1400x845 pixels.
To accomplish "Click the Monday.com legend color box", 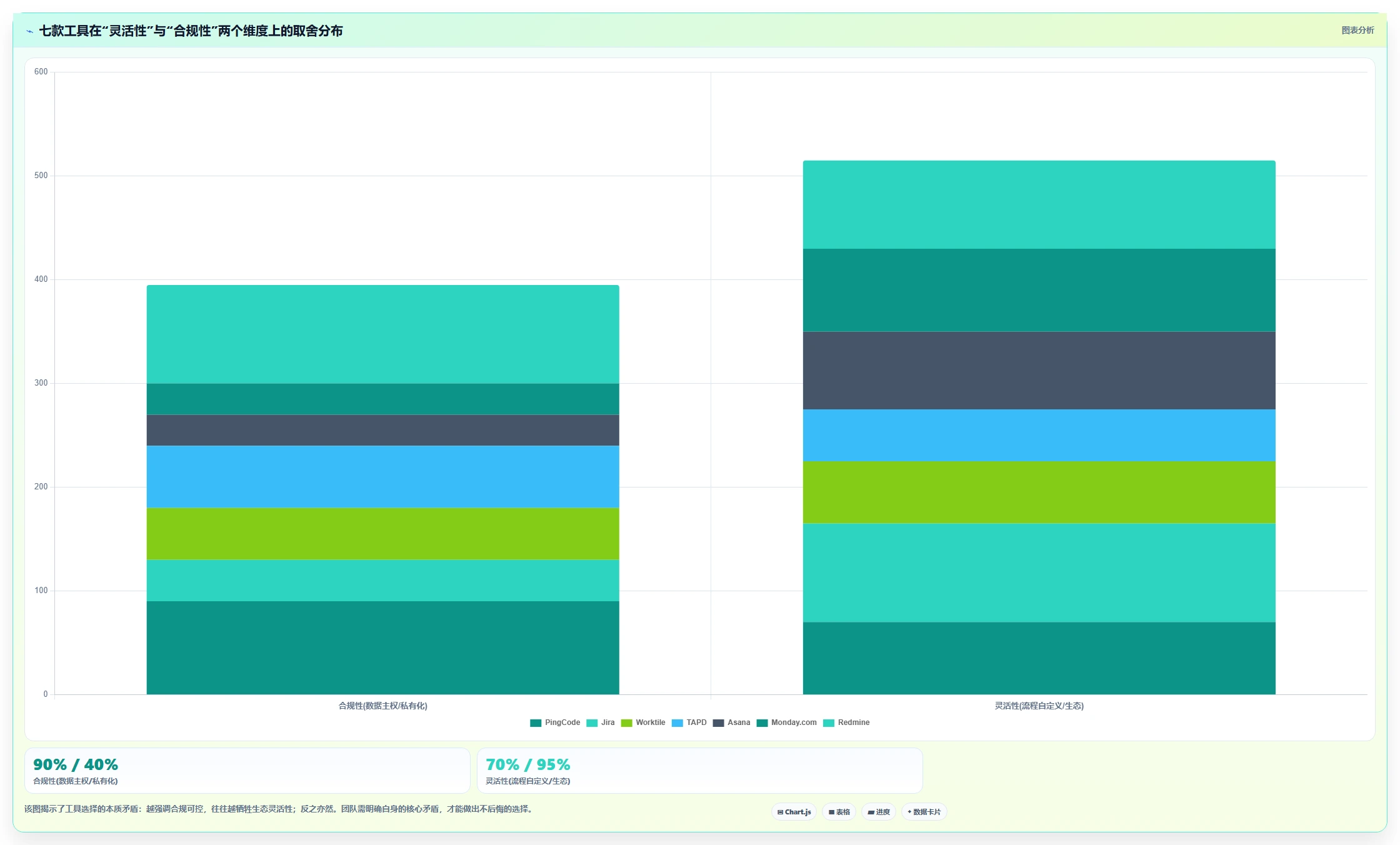I will click(762, 723).
